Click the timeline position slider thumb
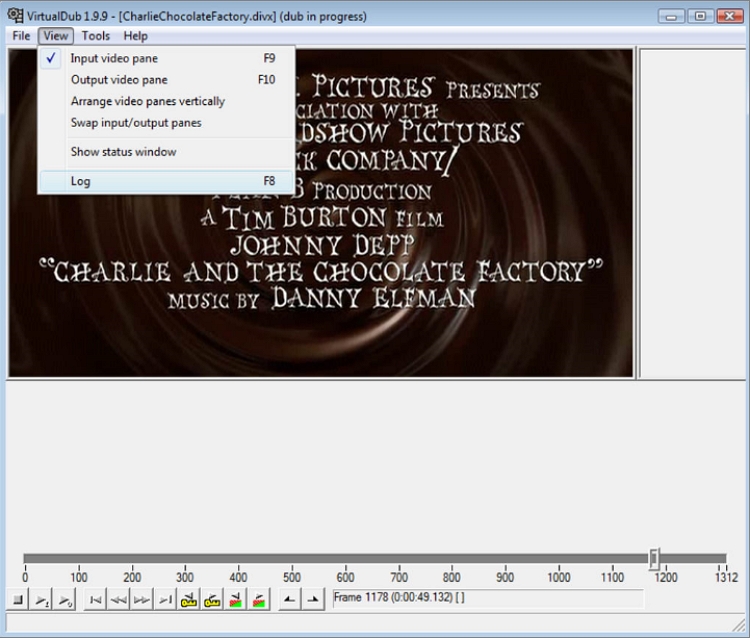This screenshot has width=750, height=638. coord(654,559)
